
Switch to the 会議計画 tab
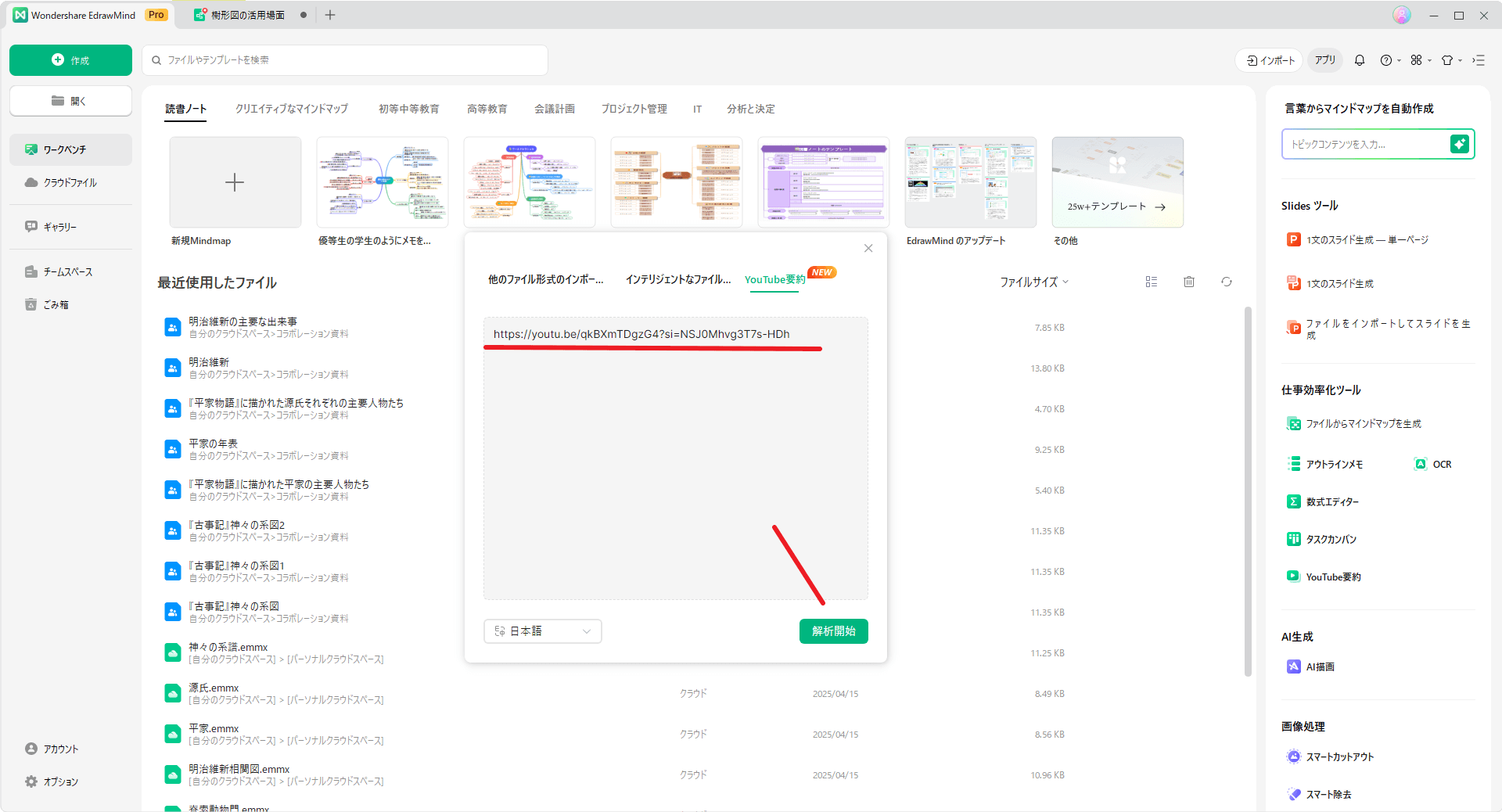[555, 109]
